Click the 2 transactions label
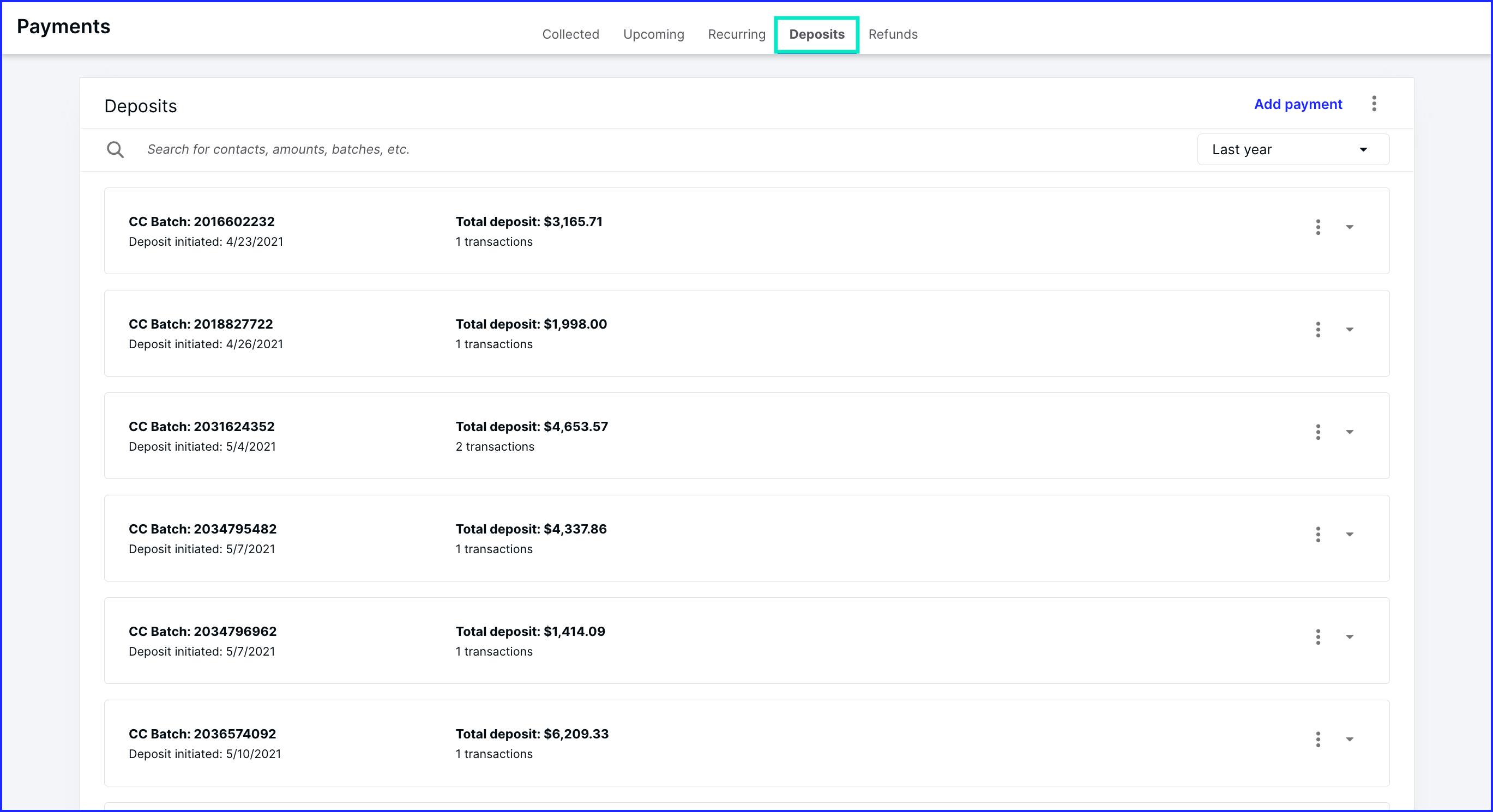Image resolution: width=1493 pixels, height=812 pixels. tap(495, 447)
